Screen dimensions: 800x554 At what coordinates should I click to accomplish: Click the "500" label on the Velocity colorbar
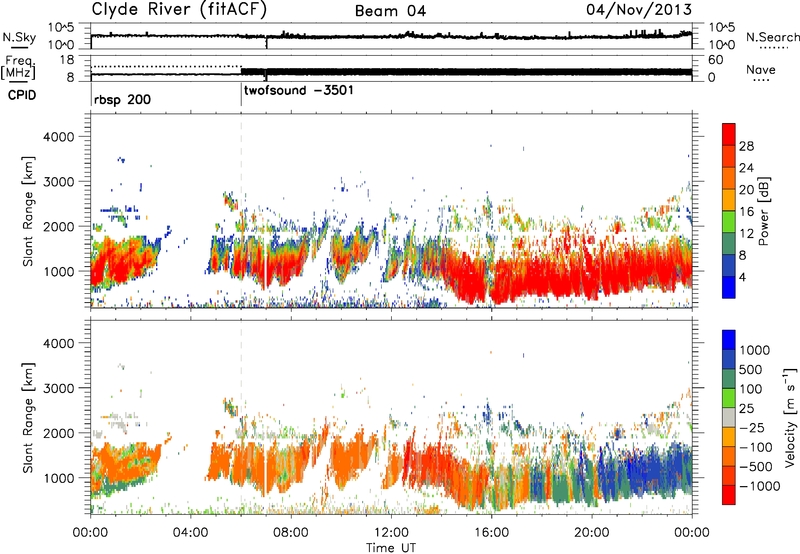click(x=751, y=370)
